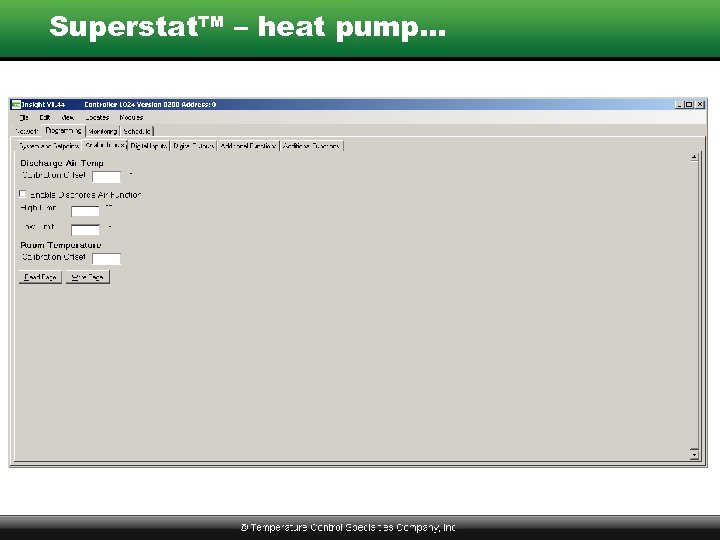Click the Low Limit input field

click(x=85, y=230)
